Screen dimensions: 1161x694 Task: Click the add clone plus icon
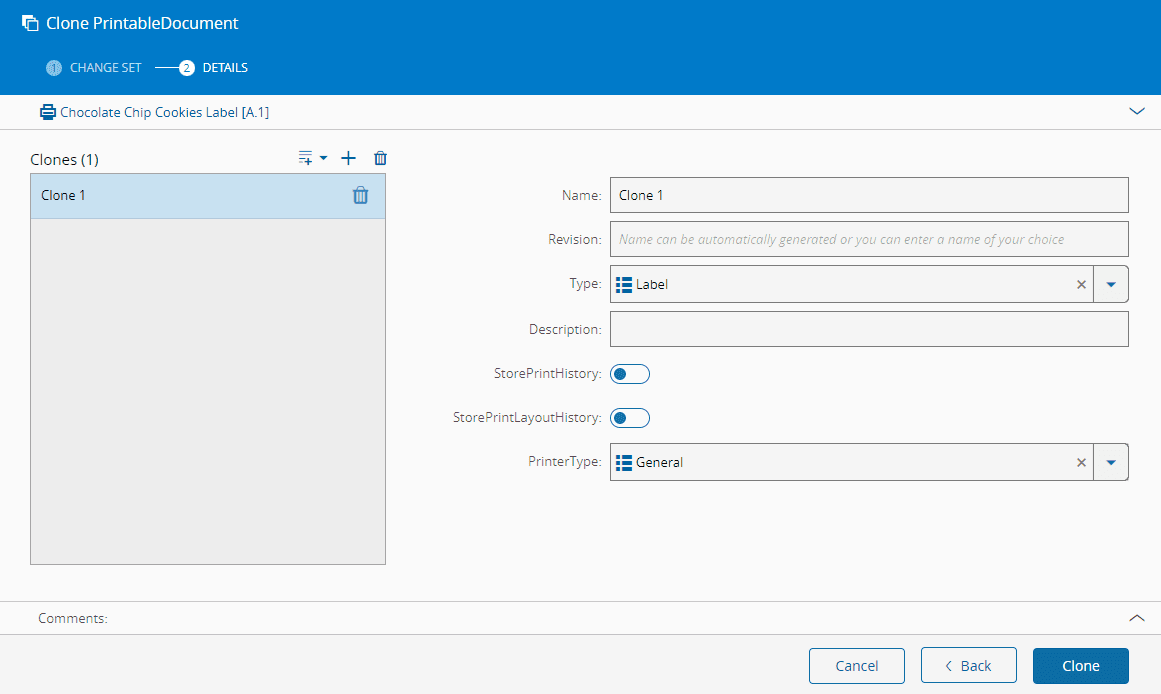pyautogui.click(x=348, y=158)
